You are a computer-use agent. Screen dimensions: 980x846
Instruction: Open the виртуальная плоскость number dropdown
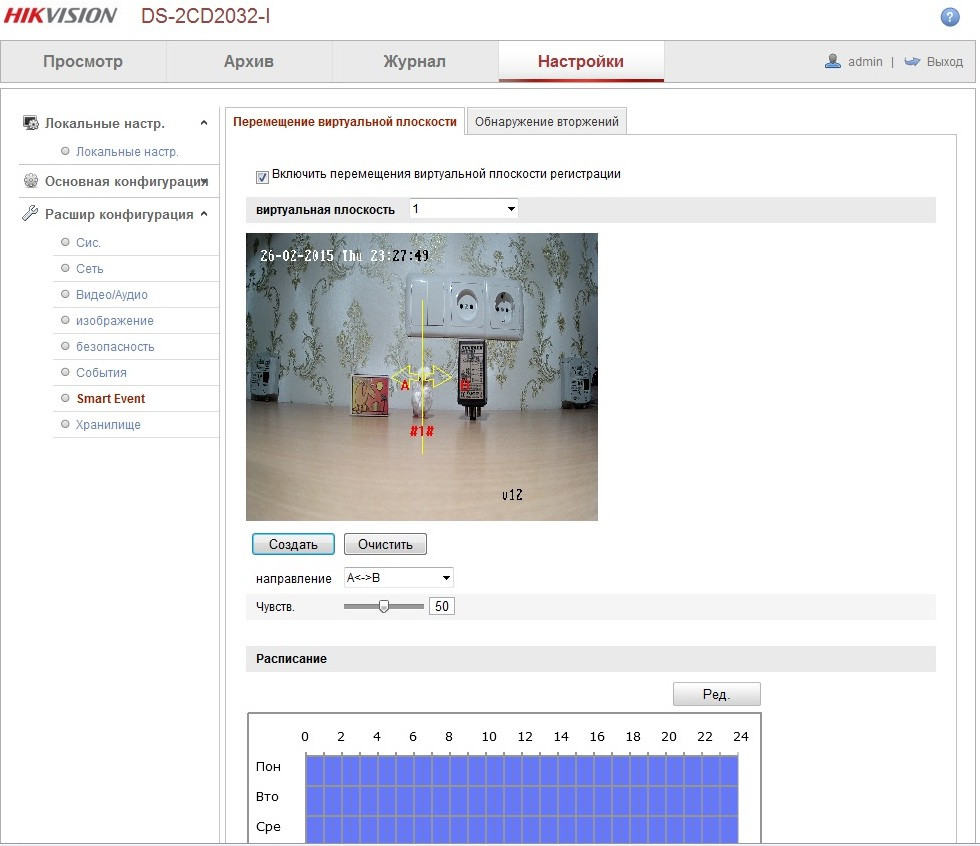point(464,209)
